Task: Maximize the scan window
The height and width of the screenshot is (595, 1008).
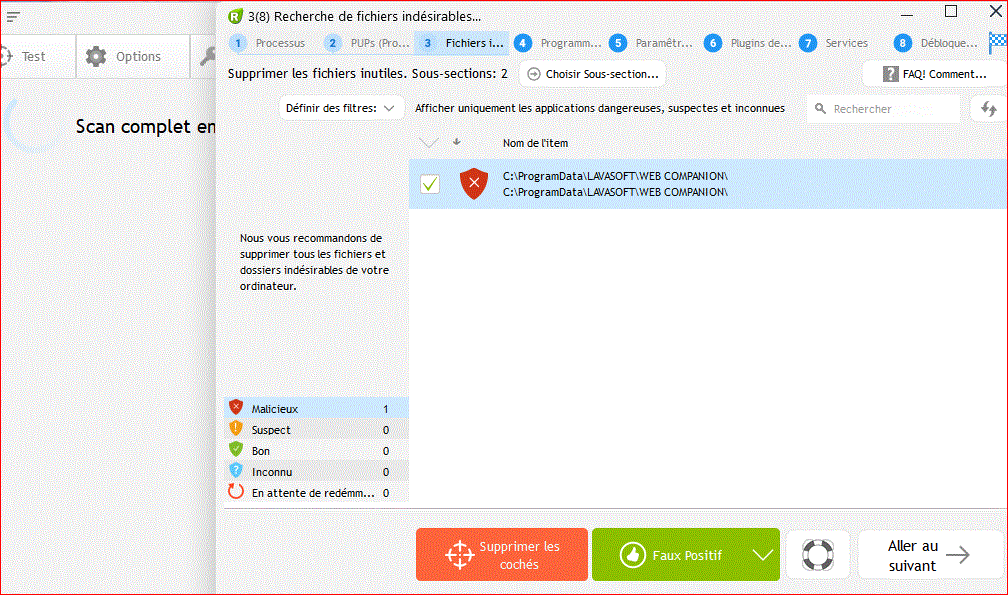Action: (951, 11)
